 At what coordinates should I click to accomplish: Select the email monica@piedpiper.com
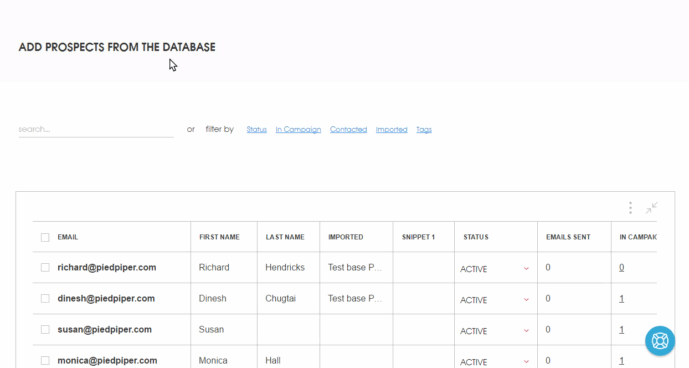click(x=107, y=361)
